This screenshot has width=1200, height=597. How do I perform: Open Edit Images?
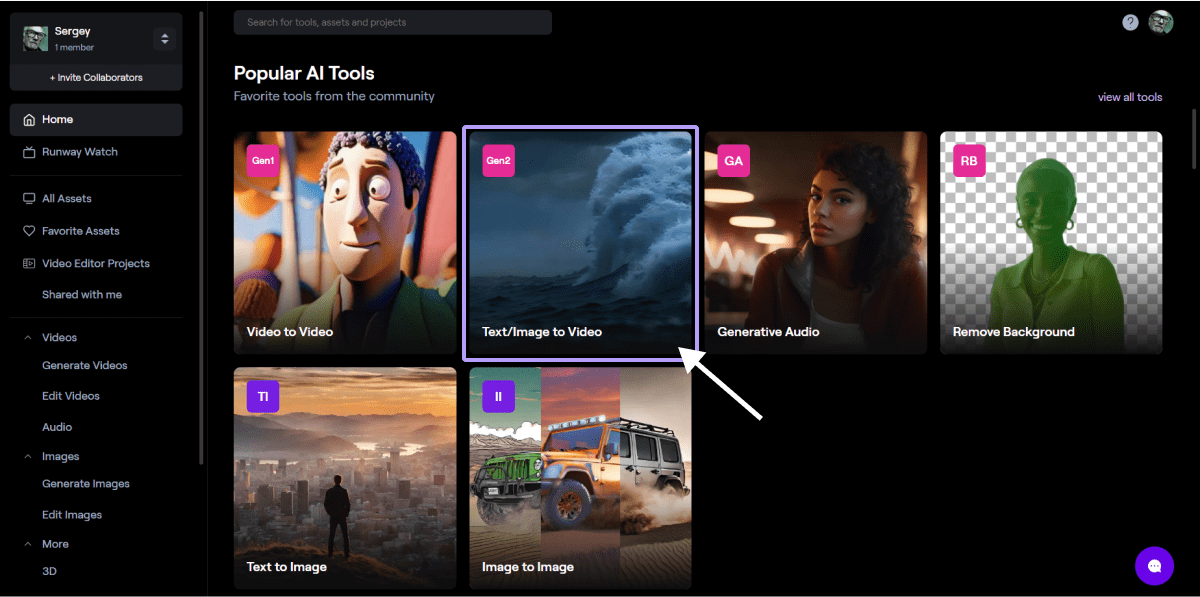(x=72, y=515)
